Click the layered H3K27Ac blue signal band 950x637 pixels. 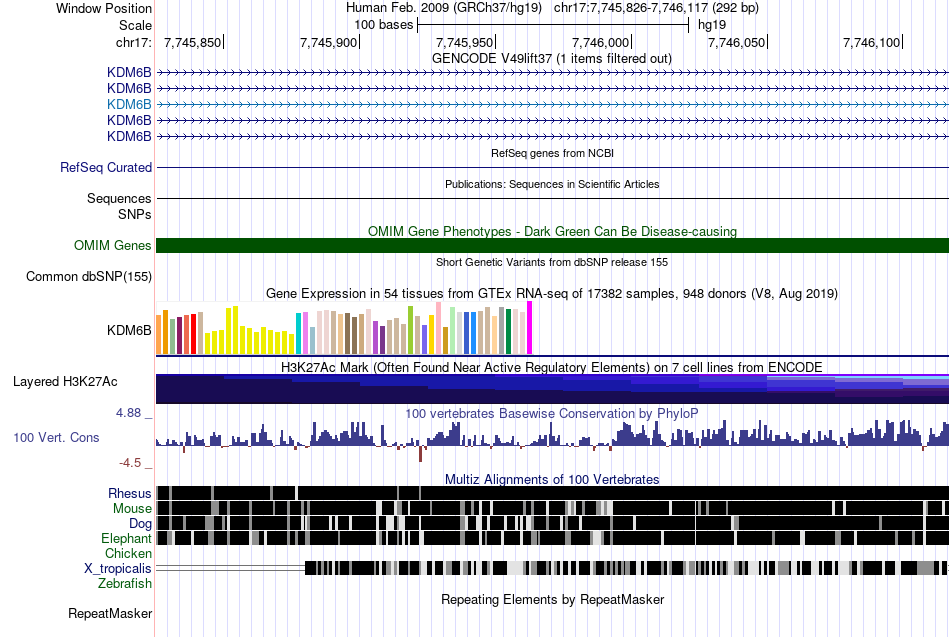click(x=553, y=389)
